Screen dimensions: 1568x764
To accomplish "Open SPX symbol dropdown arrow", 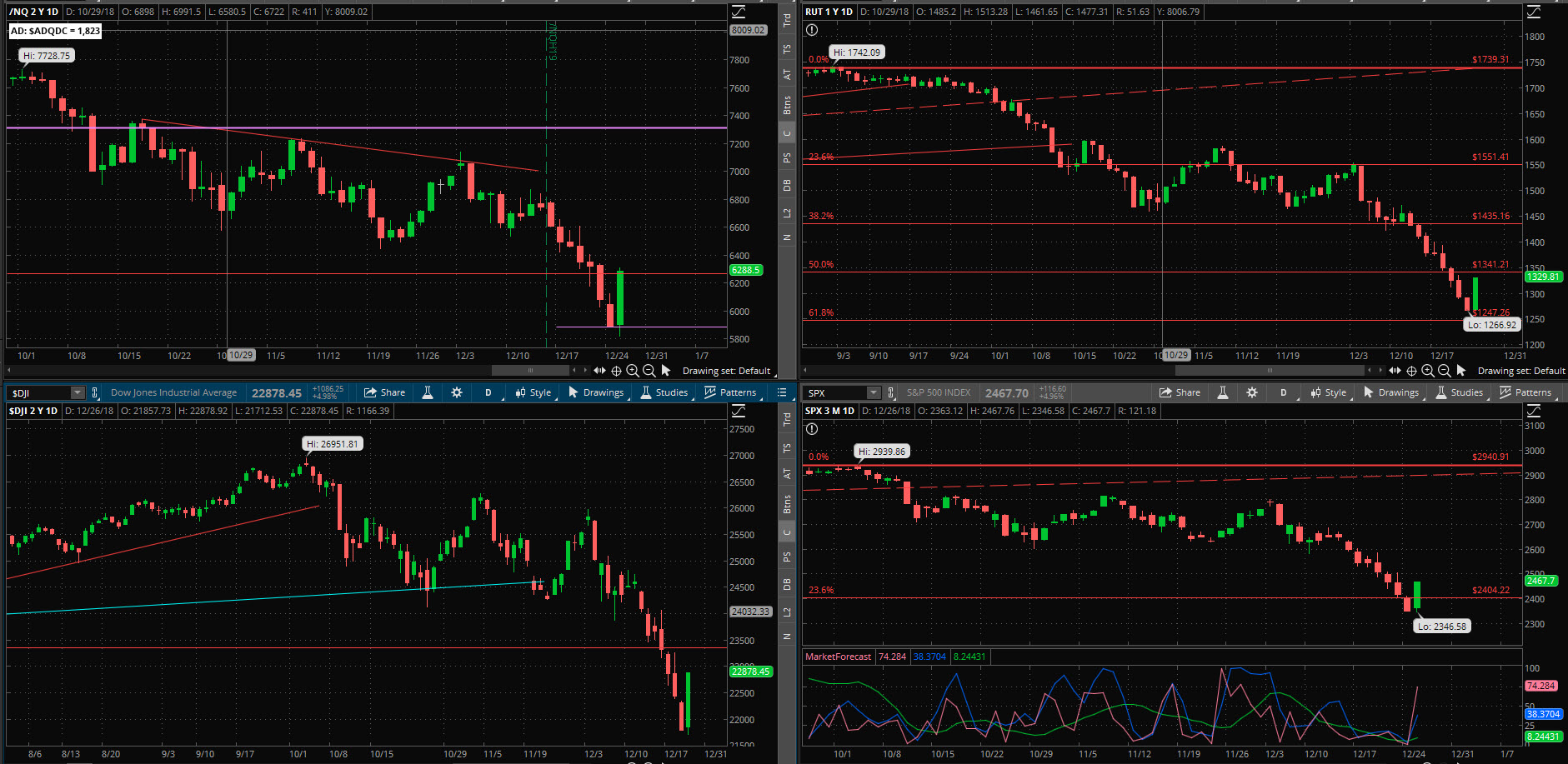I will (x=873, y=392).
